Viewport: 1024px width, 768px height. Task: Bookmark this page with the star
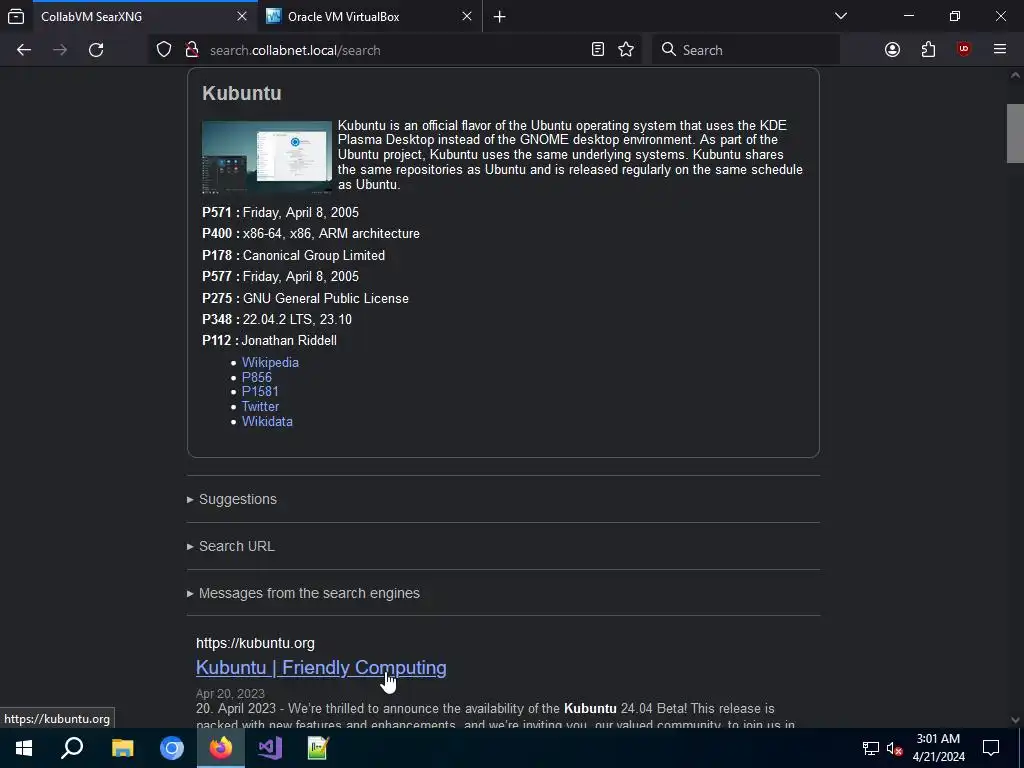click(x=626, y=50)
